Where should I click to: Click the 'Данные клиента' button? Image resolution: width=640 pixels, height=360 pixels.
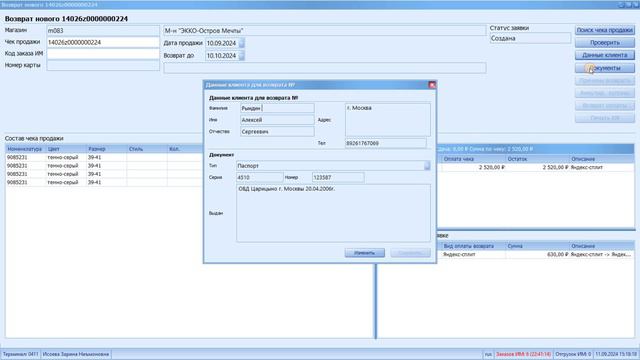[x=604, y=55]
